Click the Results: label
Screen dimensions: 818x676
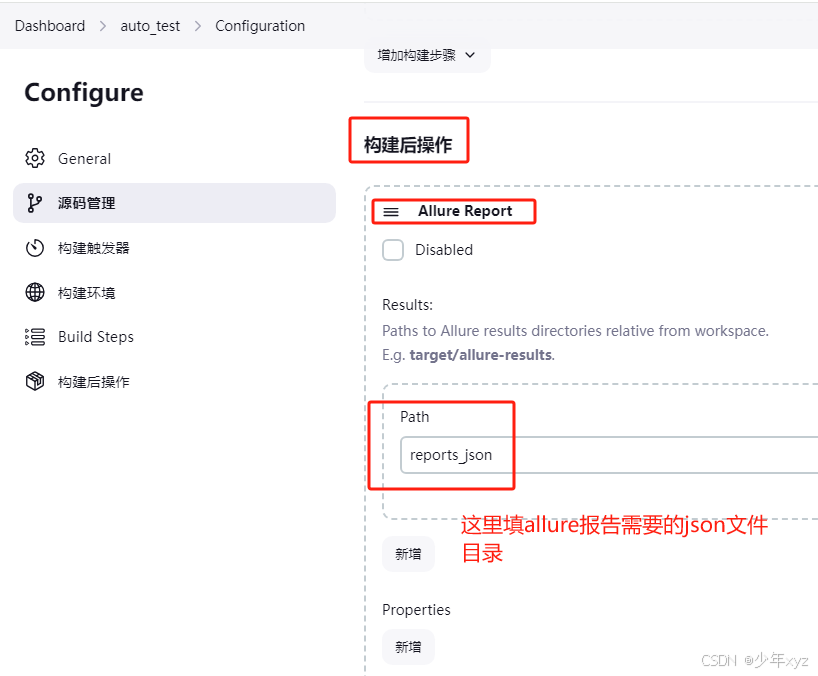pos(407,305)
